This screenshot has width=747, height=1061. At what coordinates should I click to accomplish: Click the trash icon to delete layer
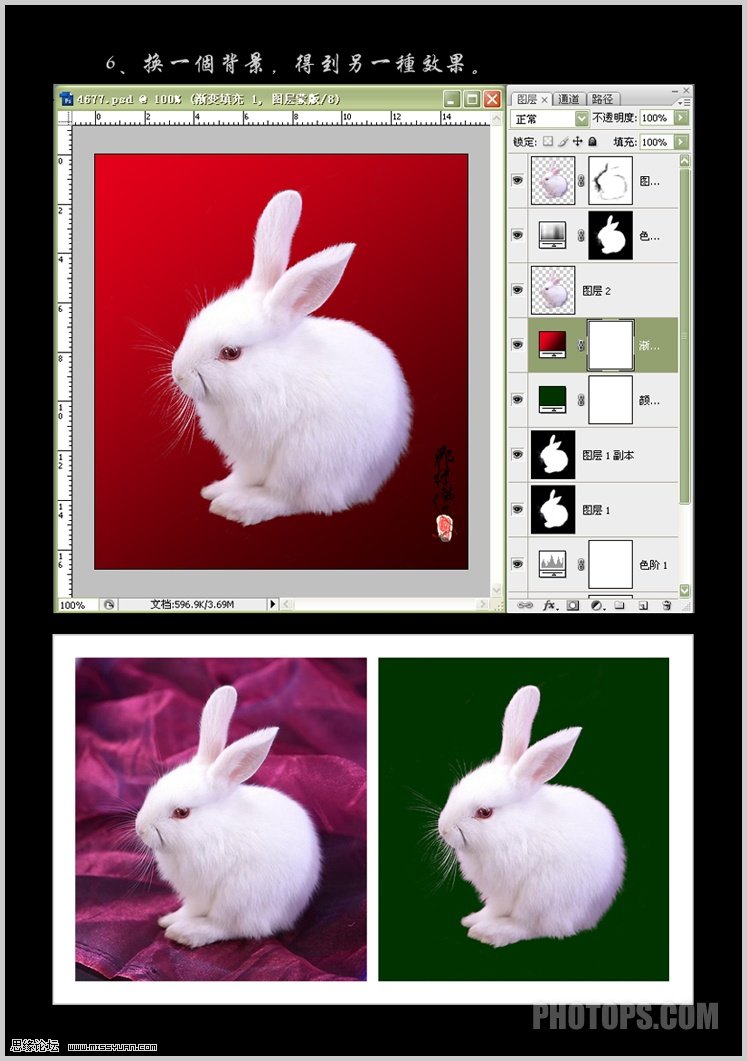coord(666,605)
